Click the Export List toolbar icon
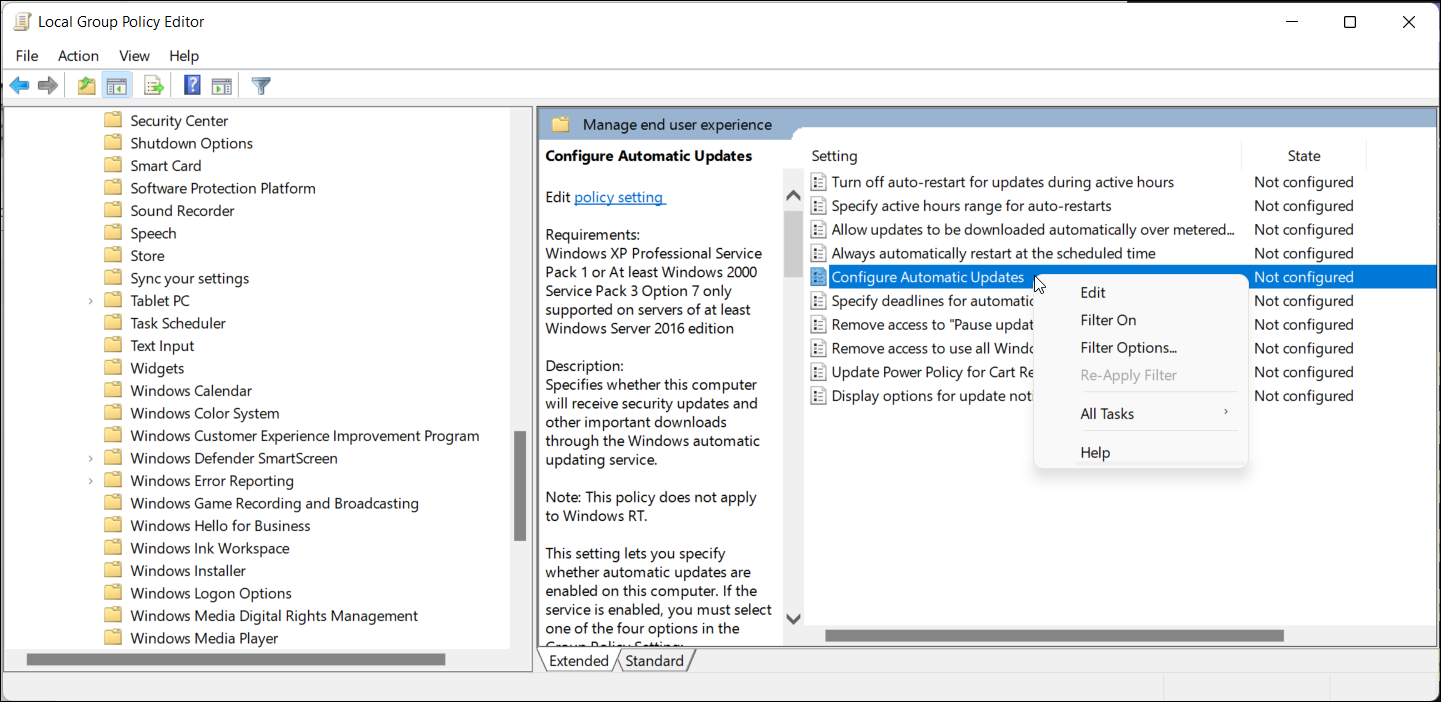This screenshot has width=1441, height=702. point(153,85)
